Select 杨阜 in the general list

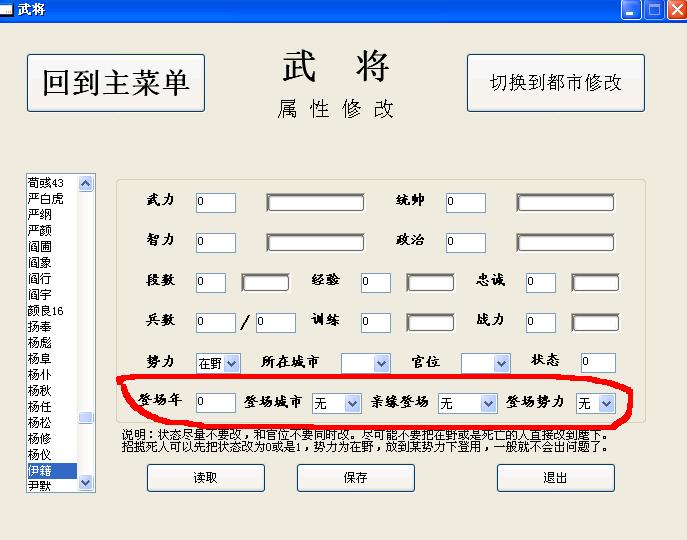point(52,359)
